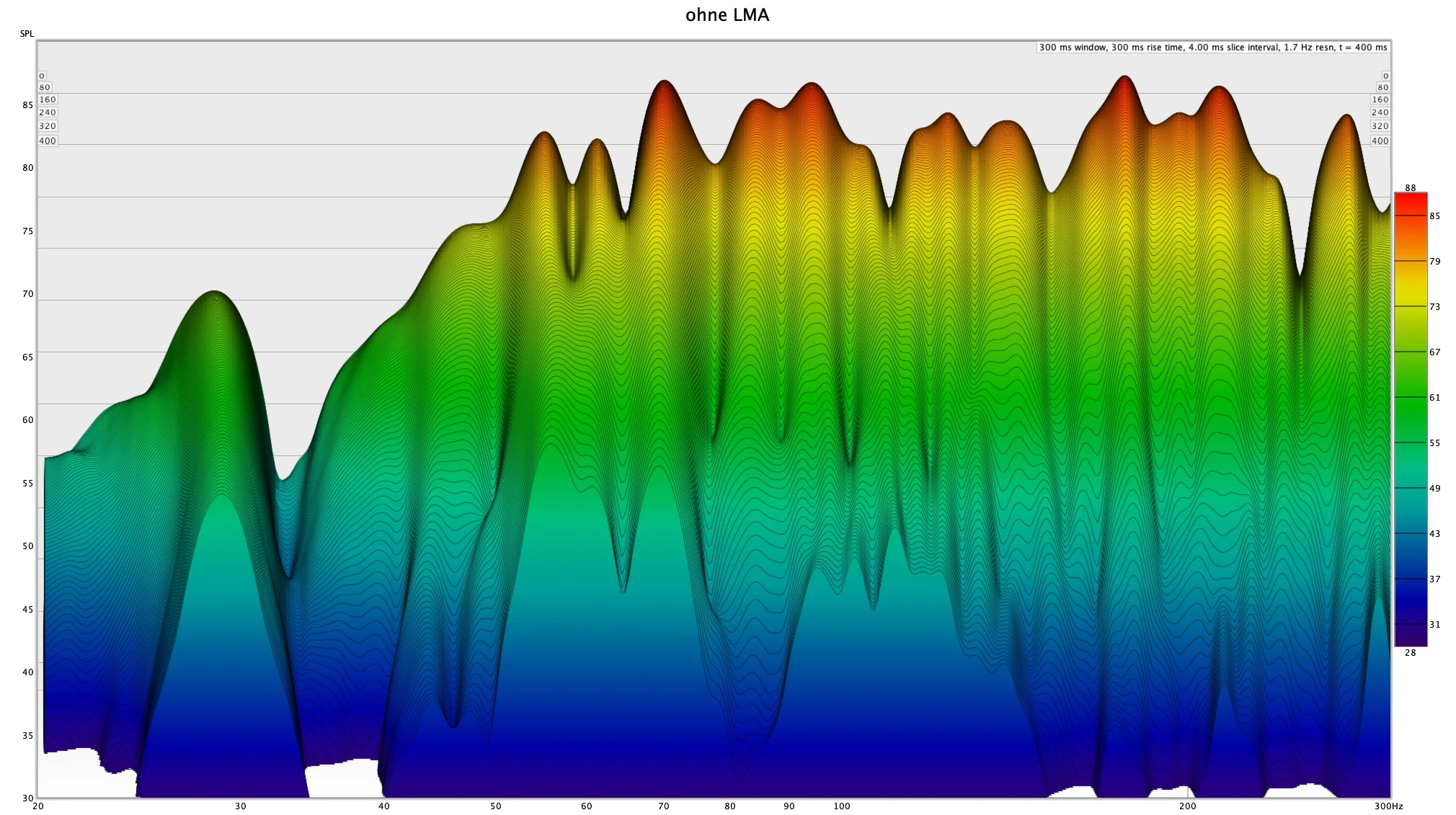1456x815 pixels.
Task: Click the color scale gradient bar
Action: tap(1411, 419)
